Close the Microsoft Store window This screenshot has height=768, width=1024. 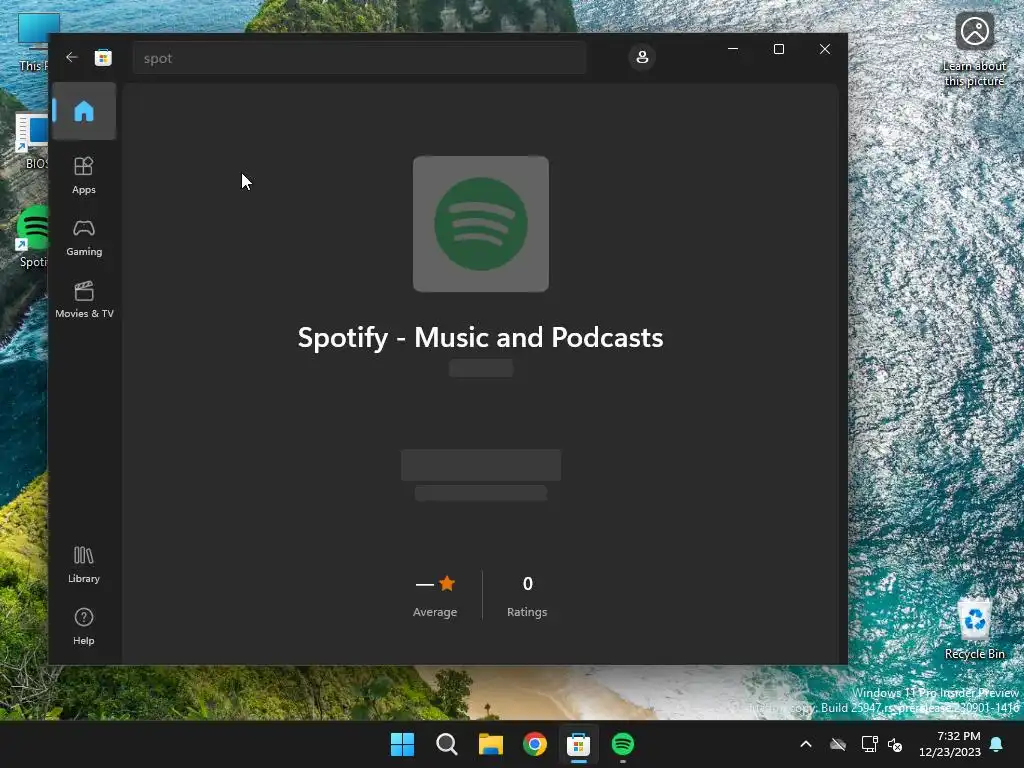point(825,49)
